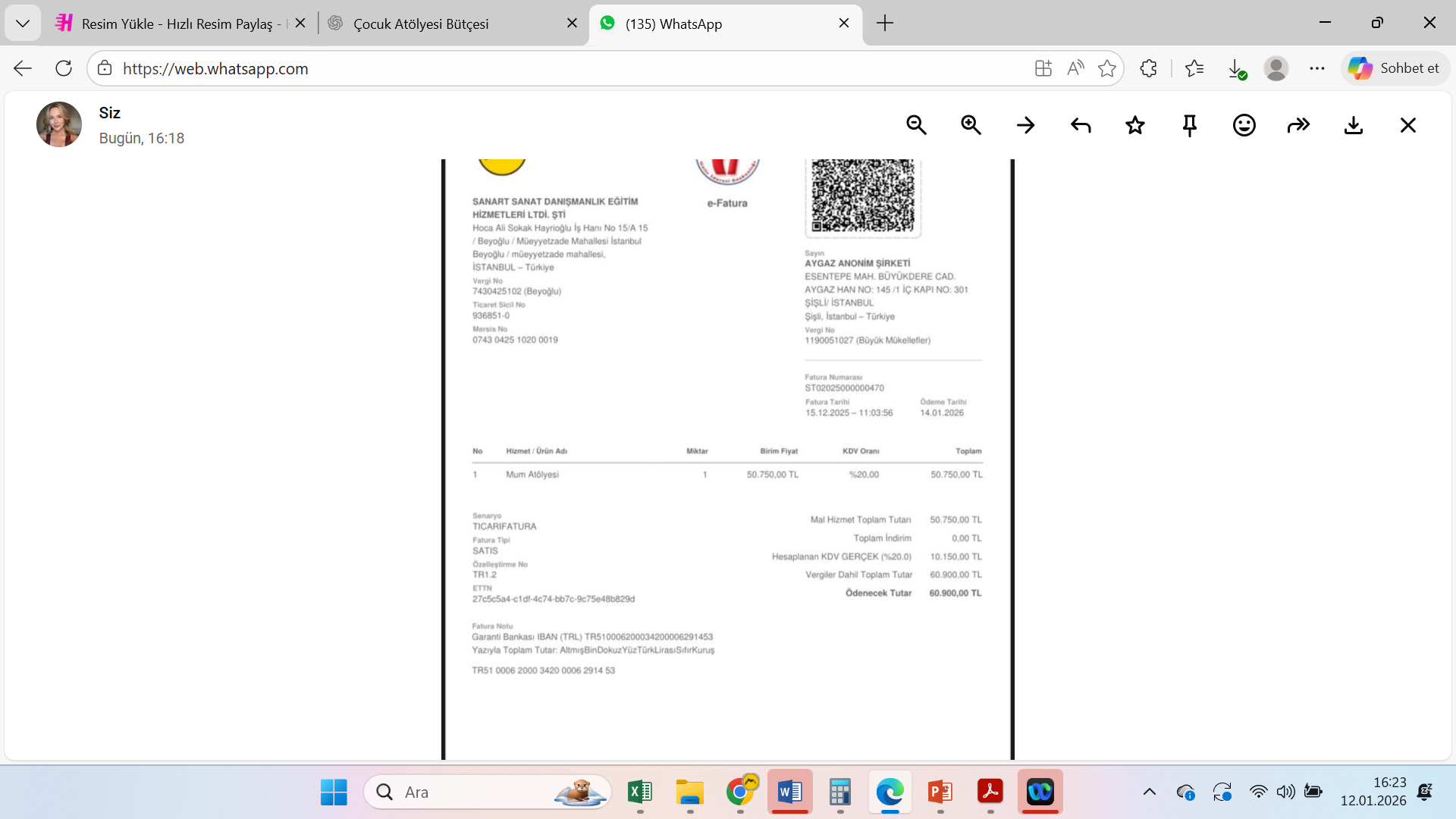Switch to Word on the taskbar
The height and width of the screenshot is (819, 1456).
[790, 792]
